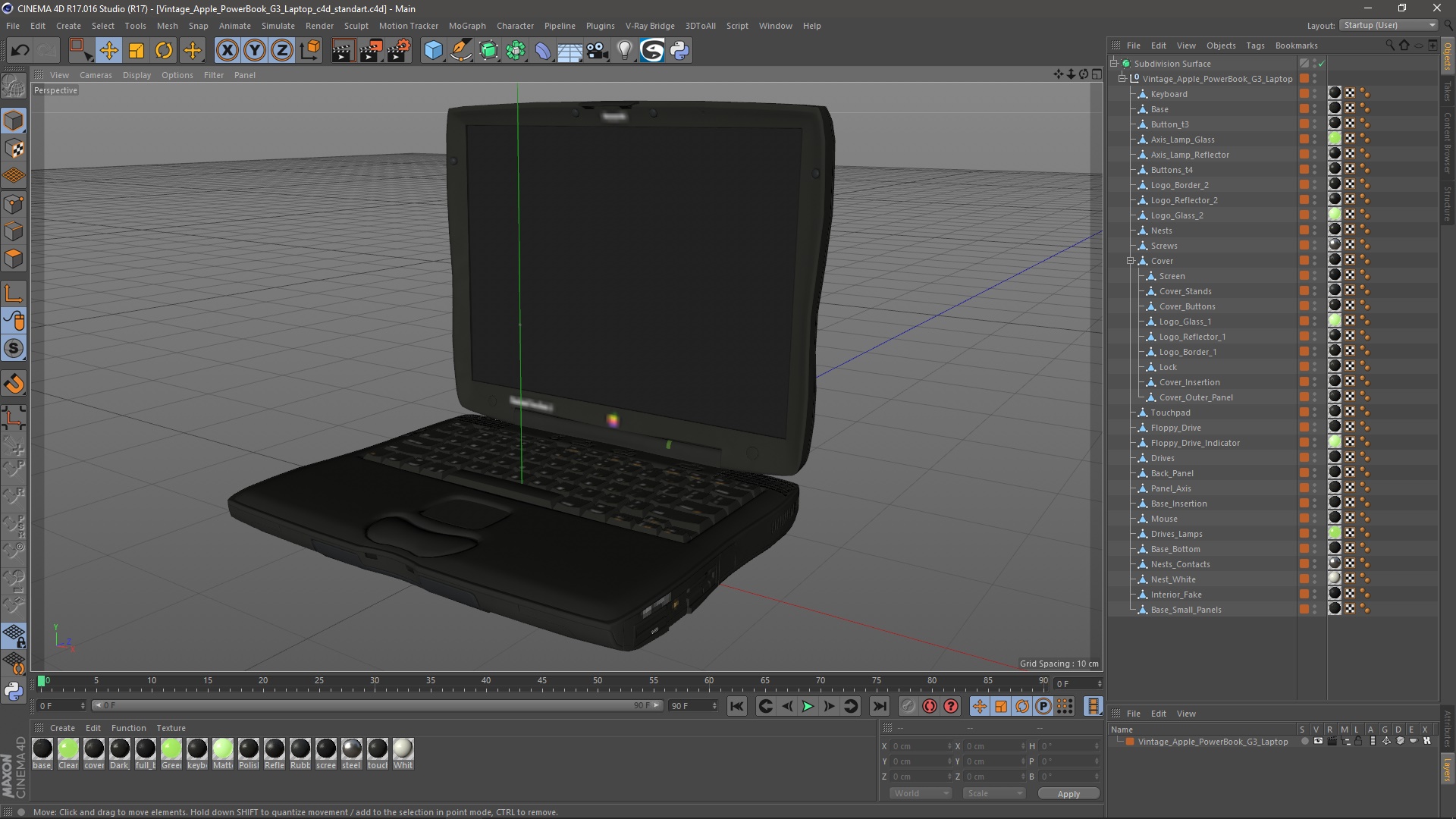Go to end of animation
This screenshot has width=1456, height=819.
point(879,707)
